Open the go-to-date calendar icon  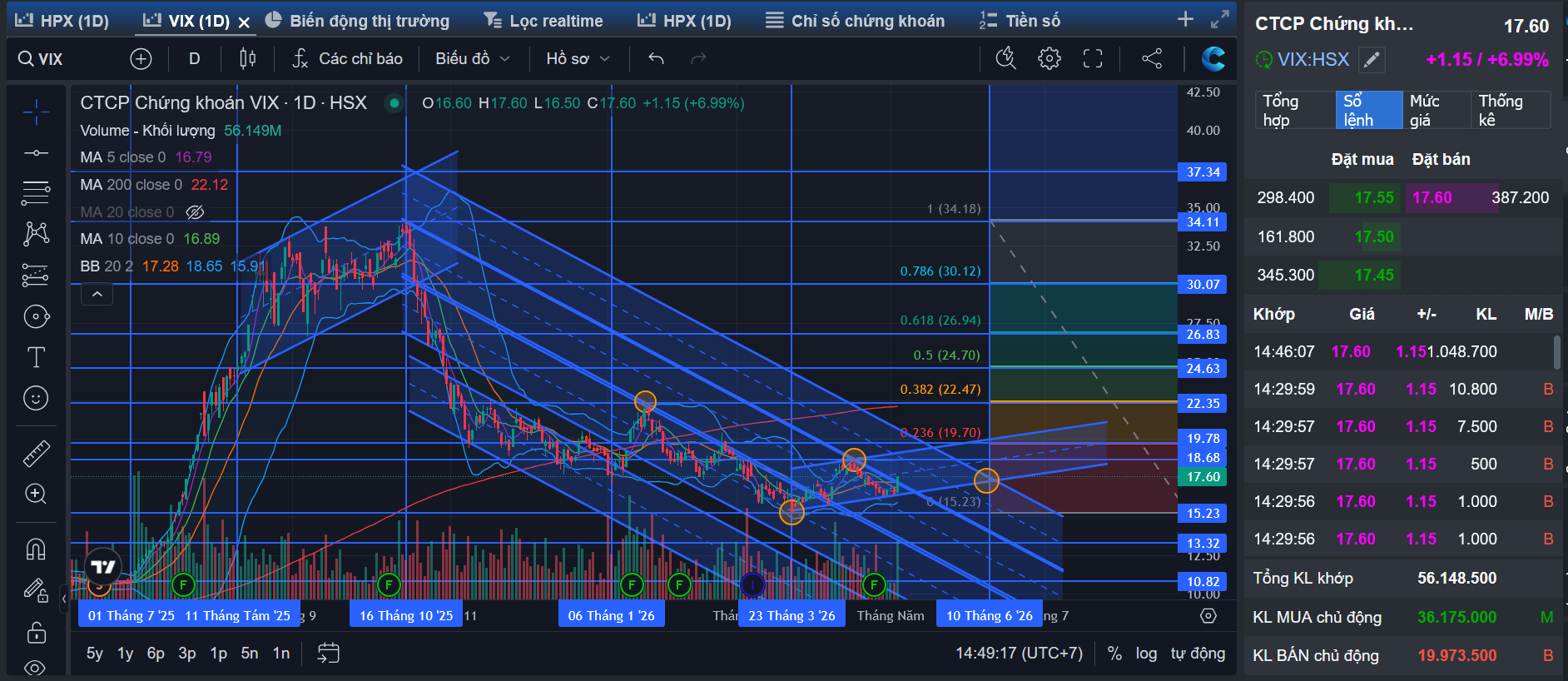click(329, 654)
